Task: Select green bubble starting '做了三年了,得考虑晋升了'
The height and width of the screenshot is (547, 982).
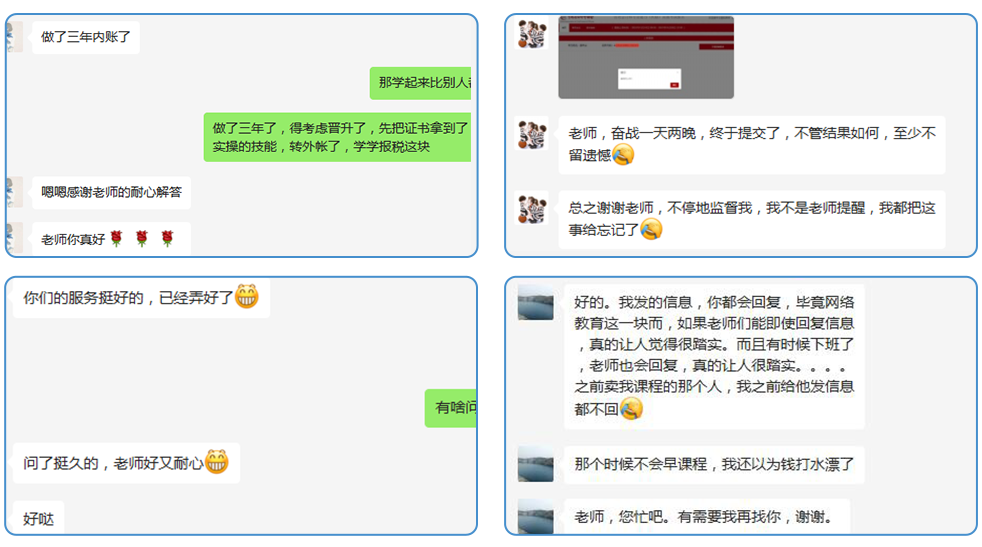Action: 338,137
